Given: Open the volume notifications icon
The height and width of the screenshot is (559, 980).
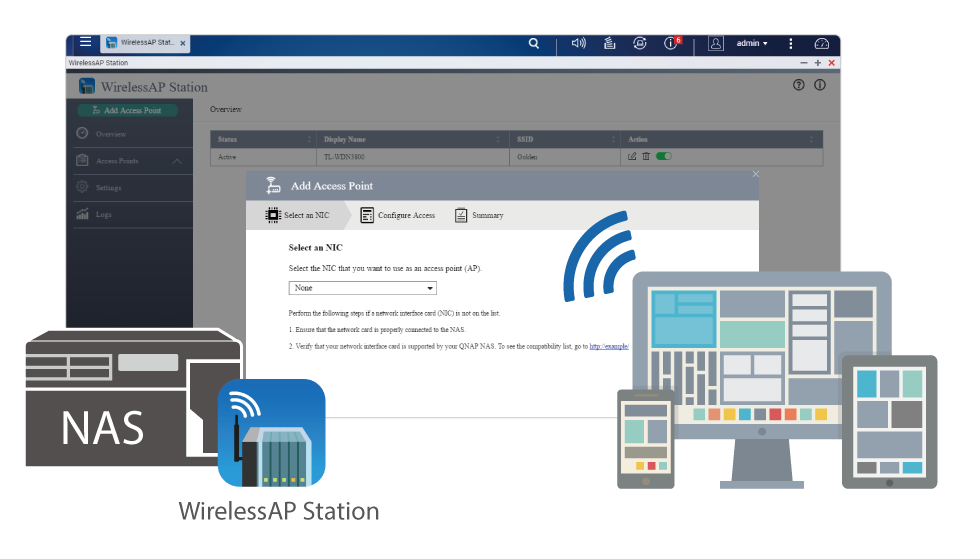Looking at the screenshot, I should [578, 44].
